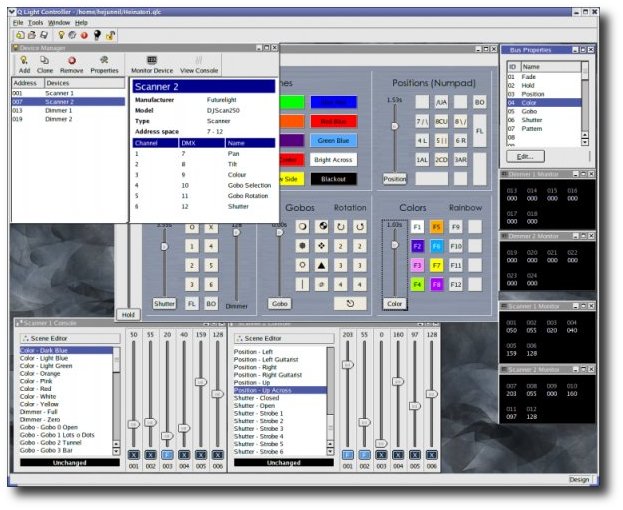Select the solid hexagon gobo button

click(302, 246)
